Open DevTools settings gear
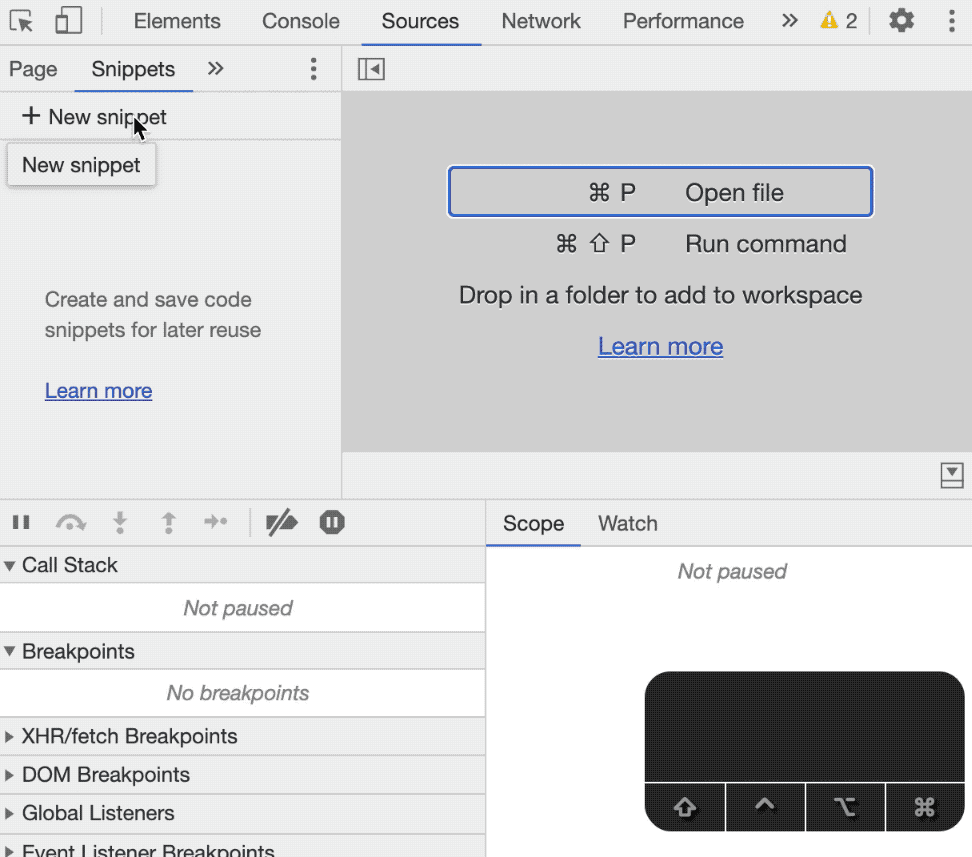 point(901,21)
